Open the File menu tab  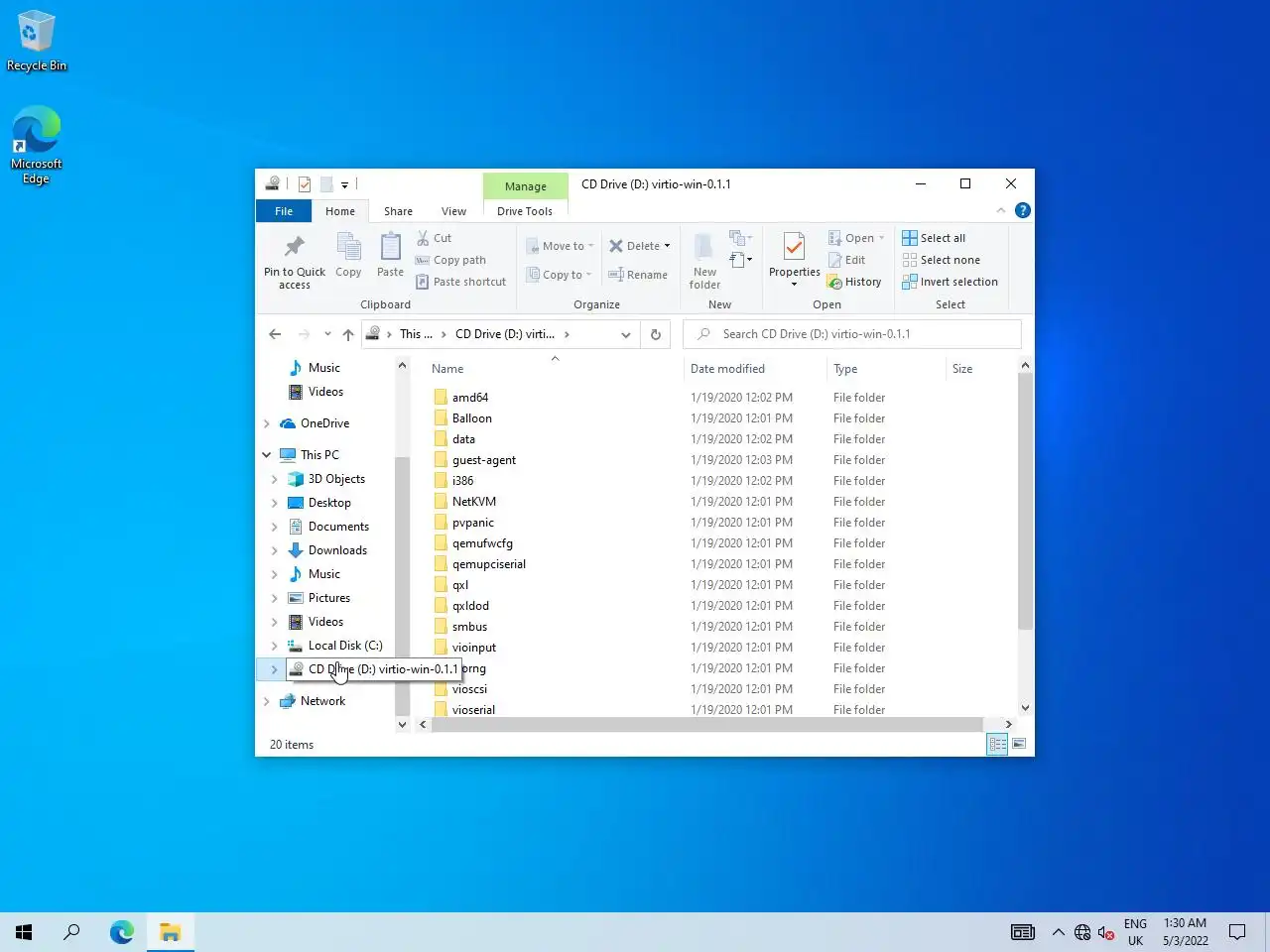coord(284,211)
